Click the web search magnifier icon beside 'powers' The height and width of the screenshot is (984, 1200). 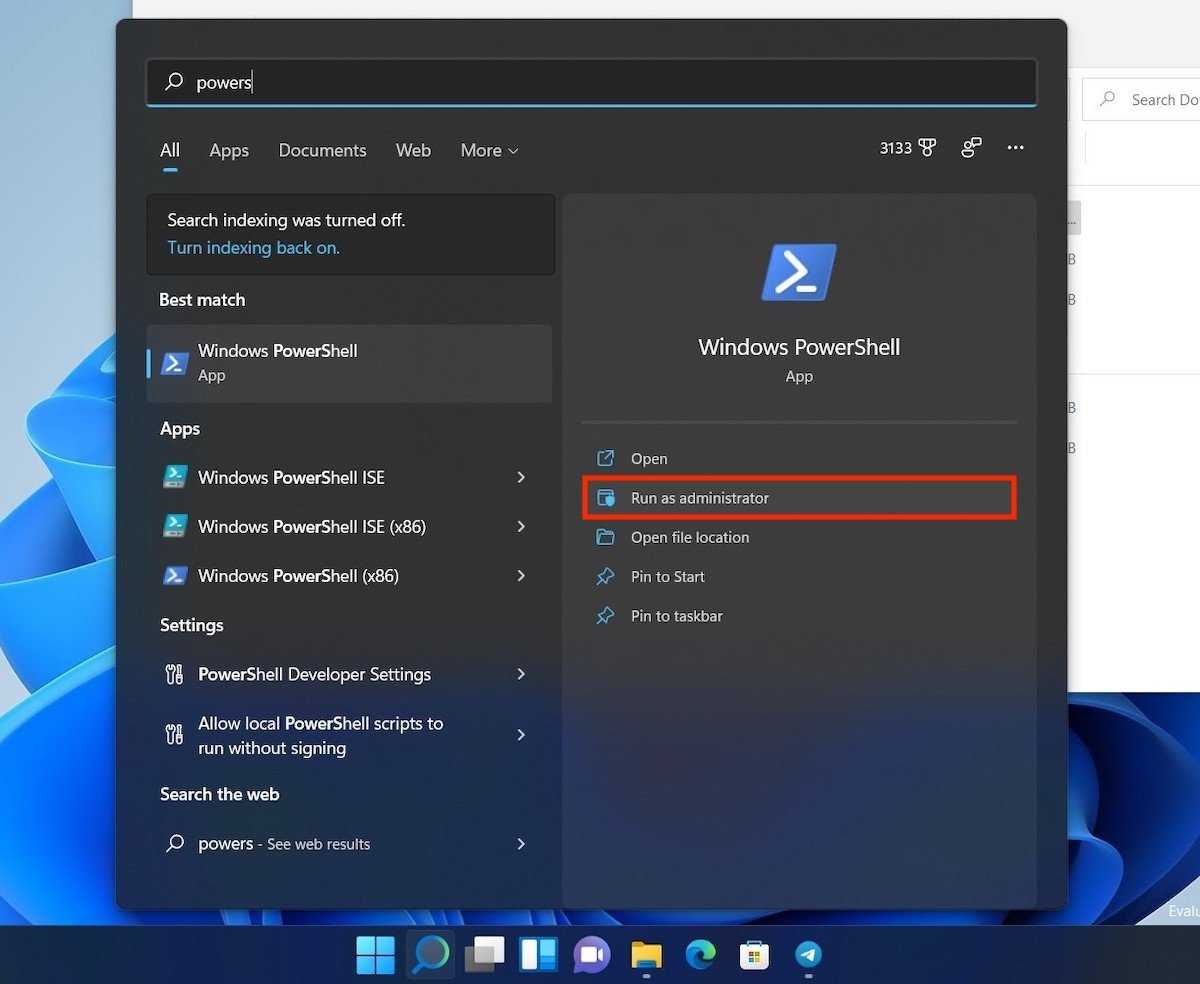click(175, 844)
